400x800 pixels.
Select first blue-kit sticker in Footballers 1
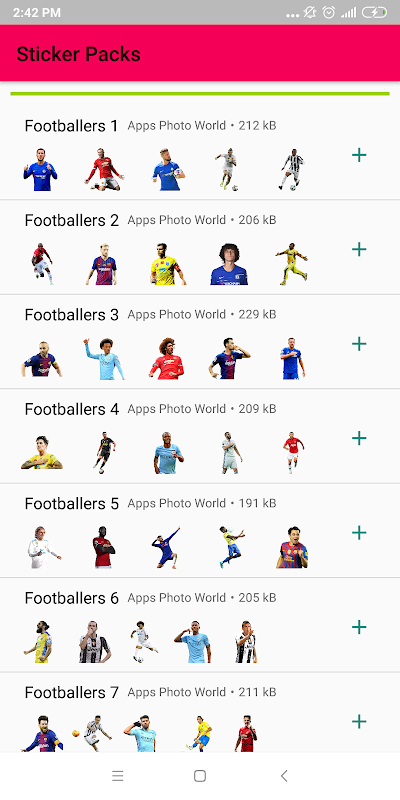pyautogui.click(x=41, y=169)
